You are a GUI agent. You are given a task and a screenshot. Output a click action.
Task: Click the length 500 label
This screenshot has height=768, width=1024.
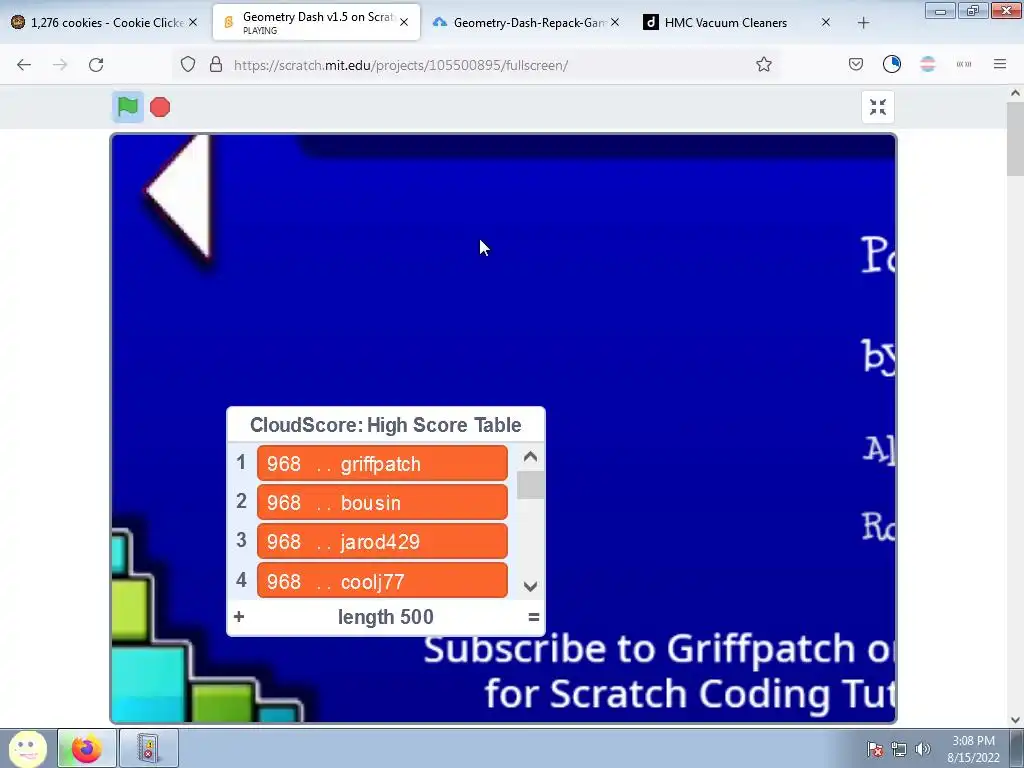pyautogui.click(x=385, y=617)
